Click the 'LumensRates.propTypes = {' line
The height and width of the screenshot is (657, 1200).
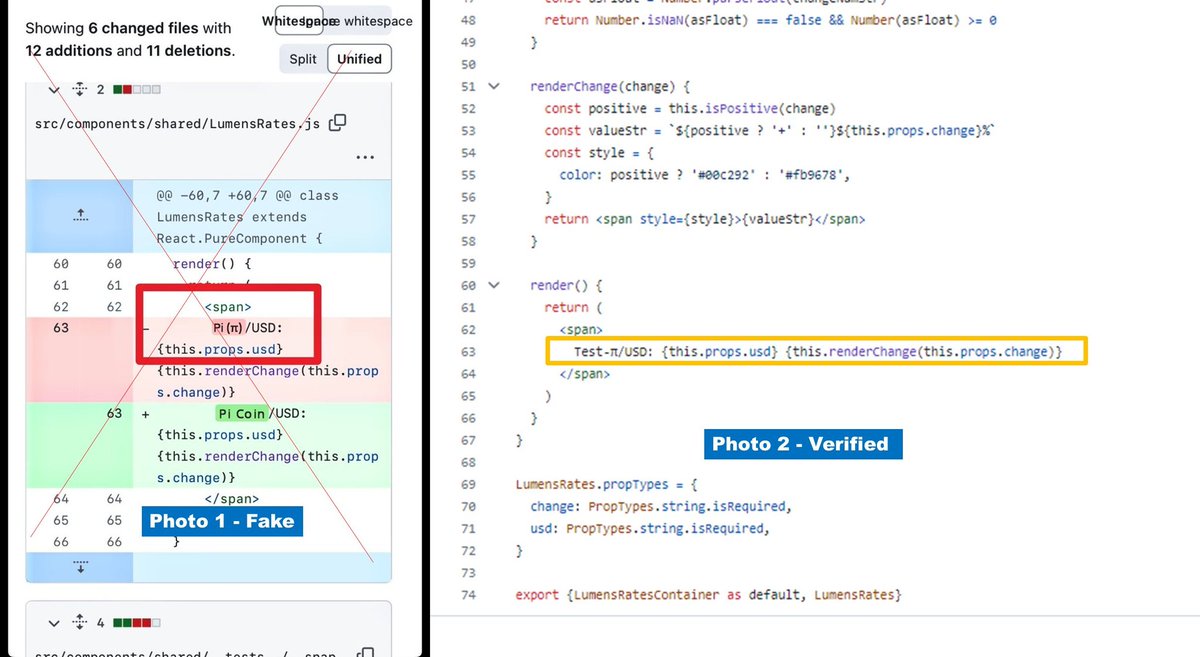[x=606, y=484]
